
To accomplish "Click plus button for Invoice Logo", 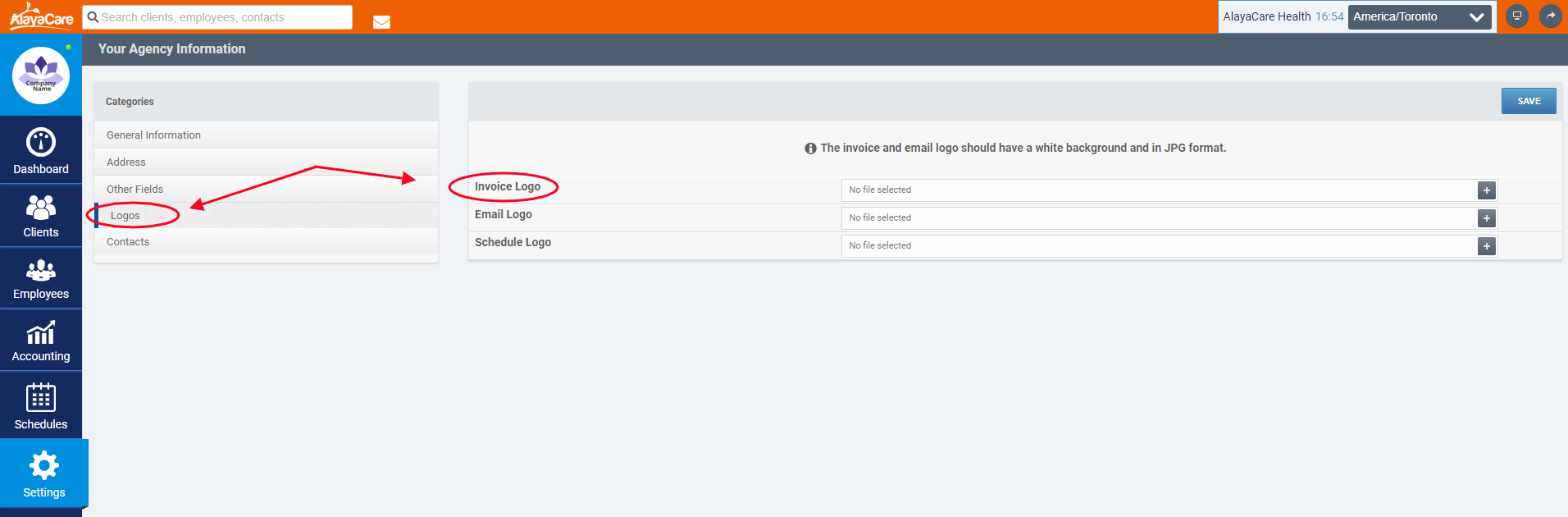I will coord(1486,190).
